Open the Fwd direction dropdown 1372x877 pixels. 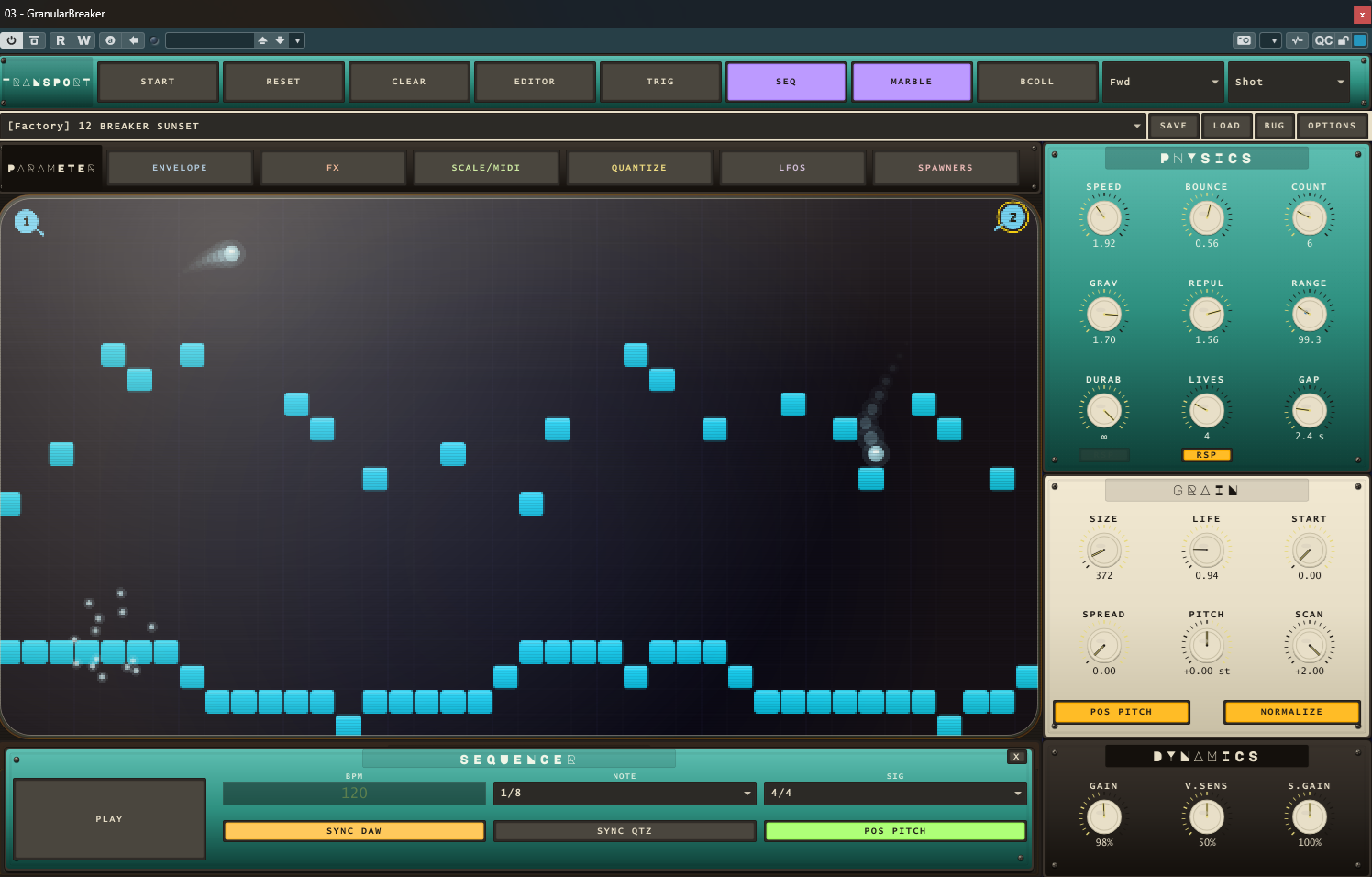[1163, 82]
